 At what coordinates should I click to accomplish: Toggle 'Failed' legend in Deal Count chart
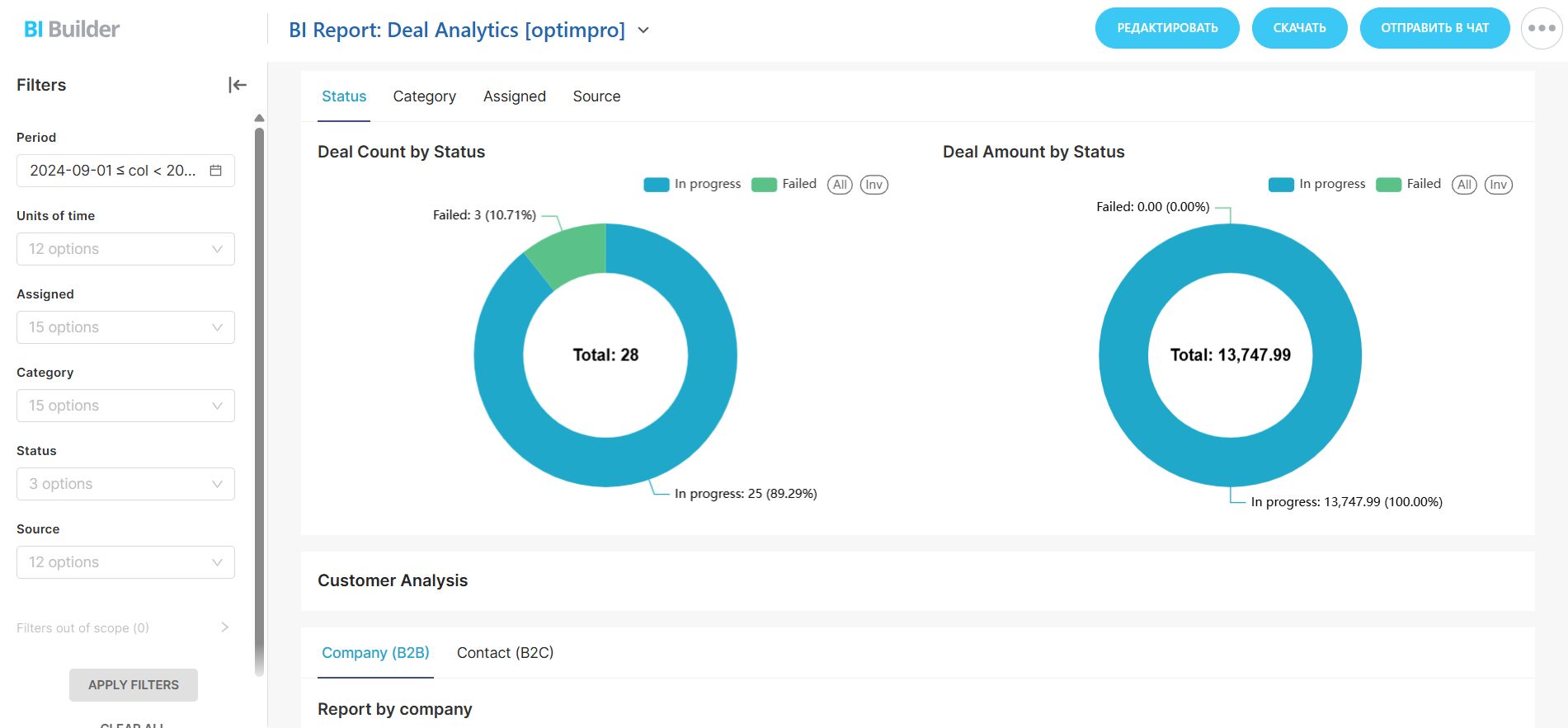click(784, 185)
